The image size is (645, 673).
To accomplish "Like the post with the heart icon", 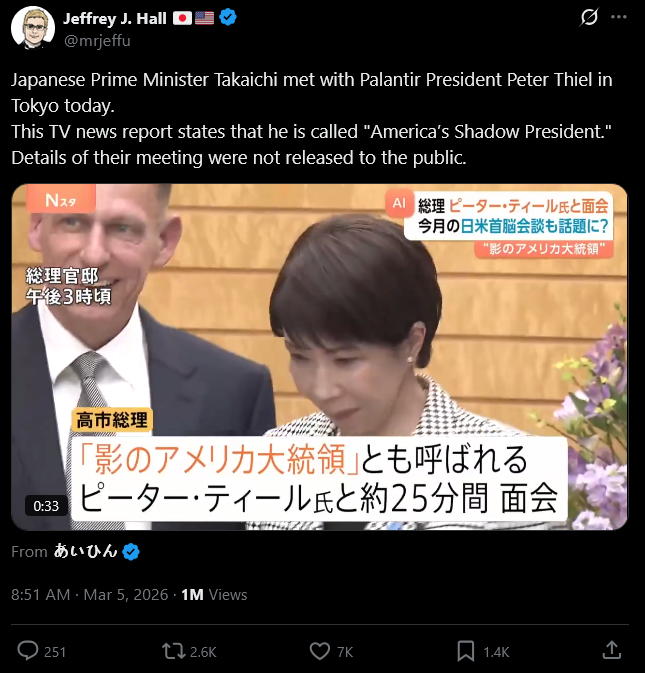I will click(320, 651).
